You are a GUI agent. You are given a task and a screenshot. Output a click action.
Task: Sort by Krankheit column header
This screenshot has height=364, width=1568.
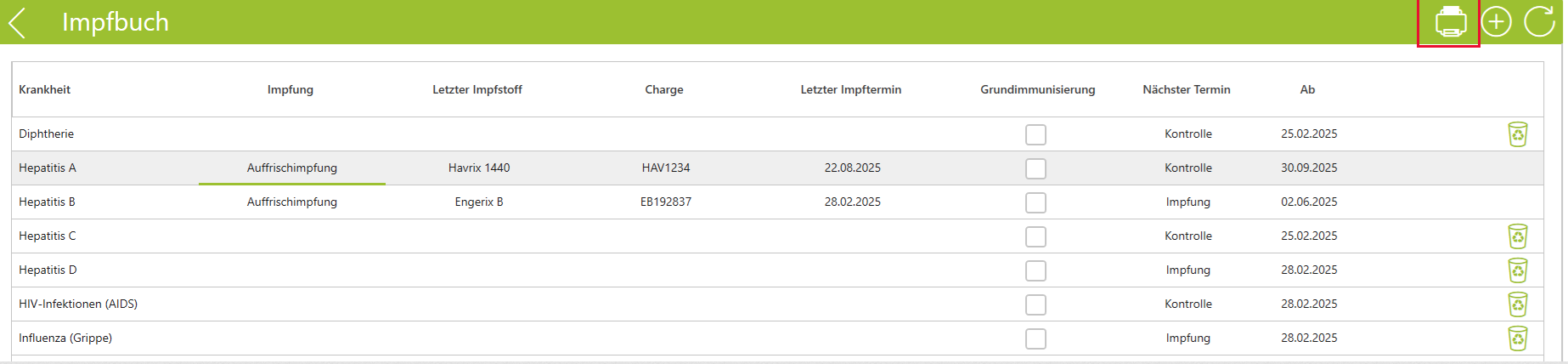pyautogui.click(x=45, y=89)
